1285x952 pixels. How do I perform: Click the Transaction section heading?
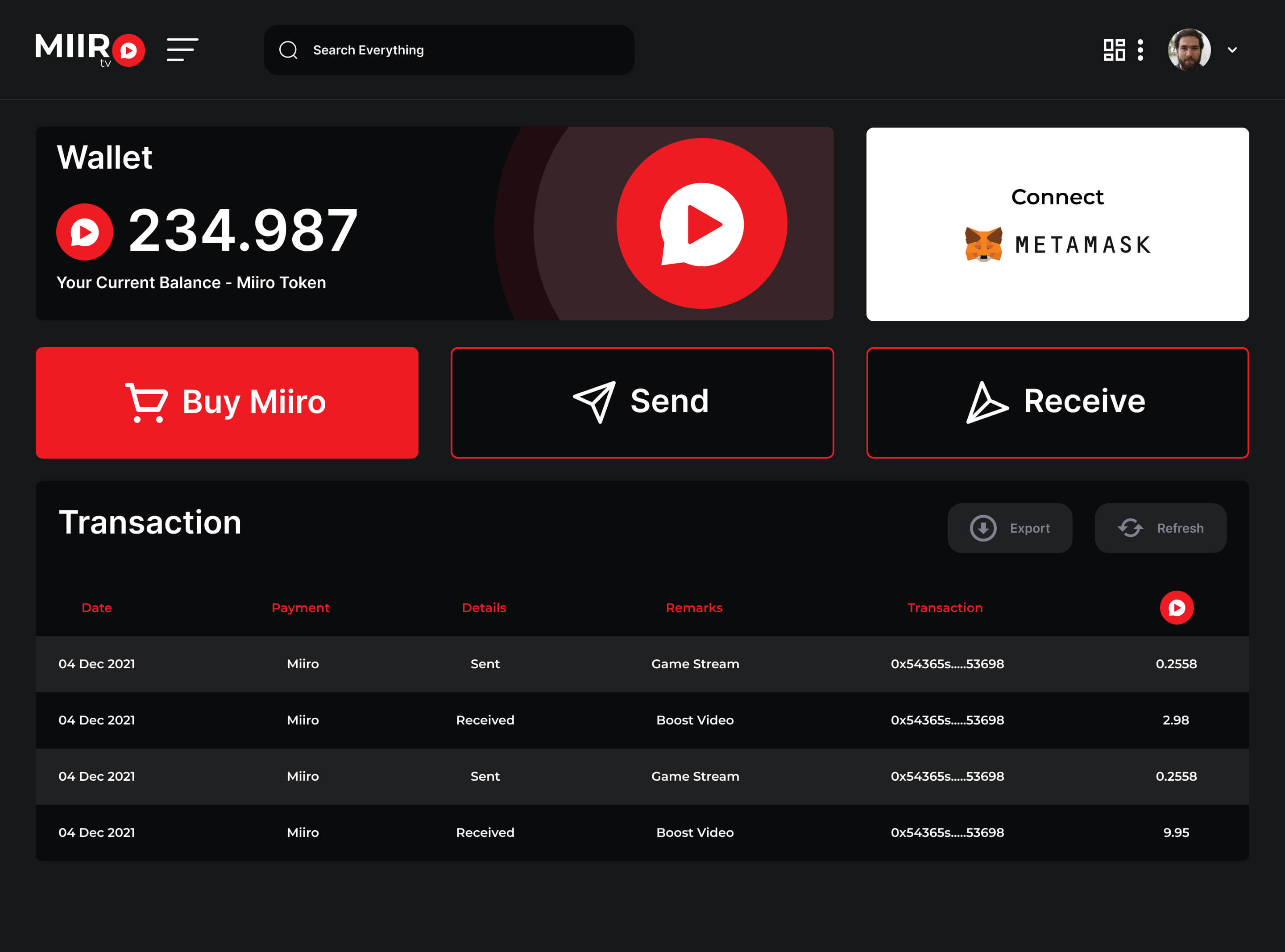(150, 522)
